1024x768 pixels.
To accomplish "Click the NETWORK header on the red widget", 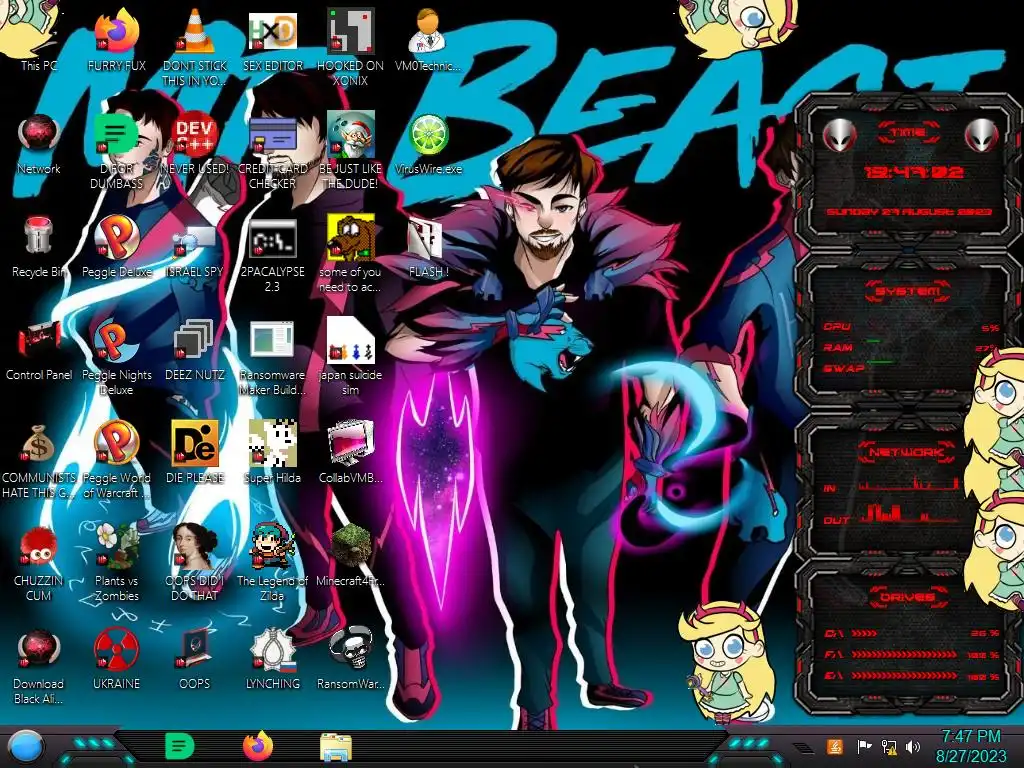I will pos(907,452).
